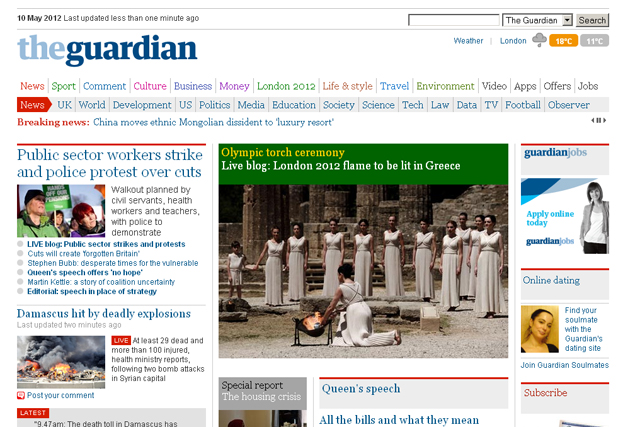Open the Travel section

(394, 86)
